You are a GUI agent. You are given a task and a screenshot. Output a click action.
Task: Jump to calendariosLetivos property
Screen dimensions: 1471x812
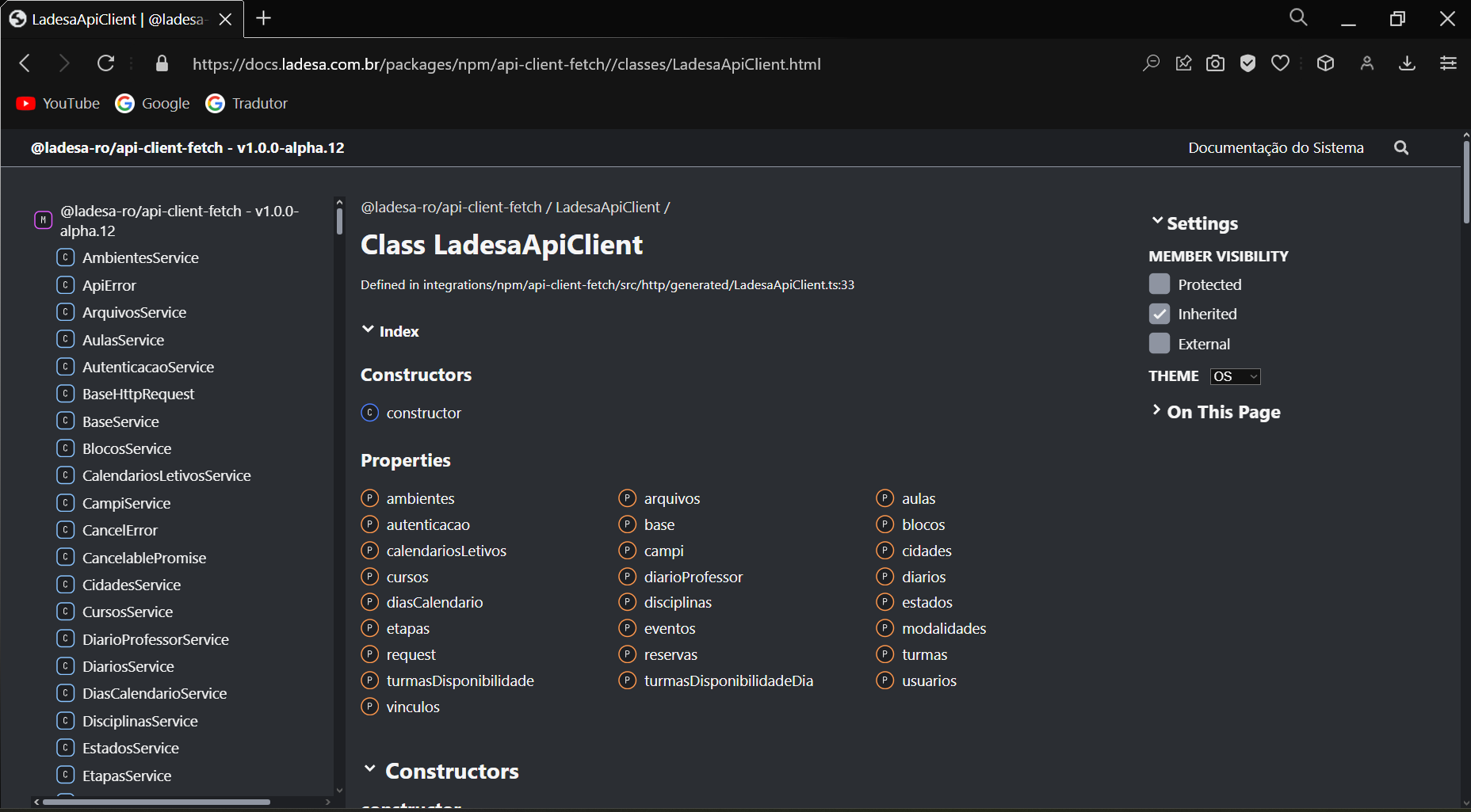coord(434,551)
